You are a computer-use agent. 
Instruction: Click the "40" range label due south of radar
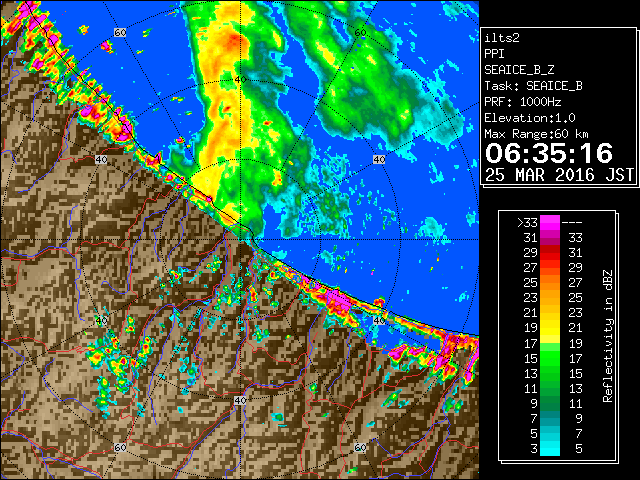point(240,400)
